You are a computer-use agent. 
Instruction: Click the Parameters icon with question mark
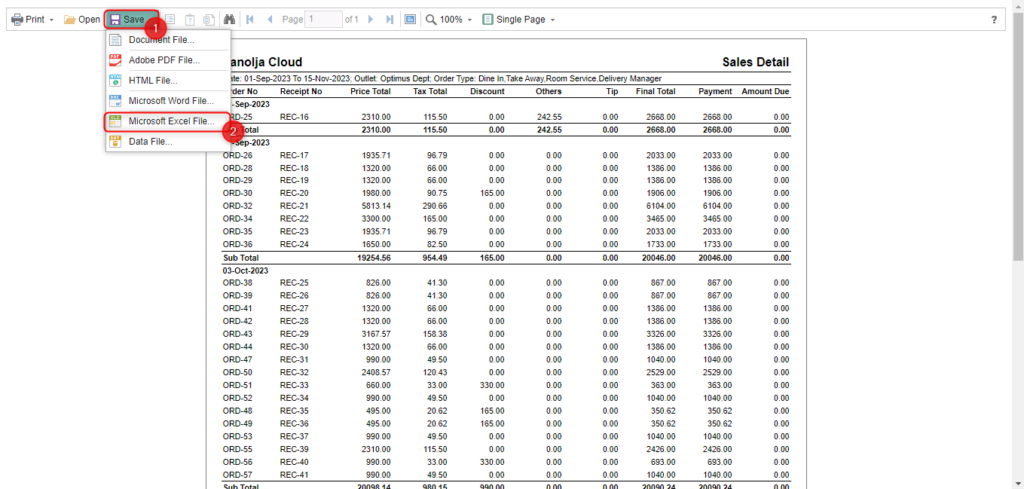[190, 20]
